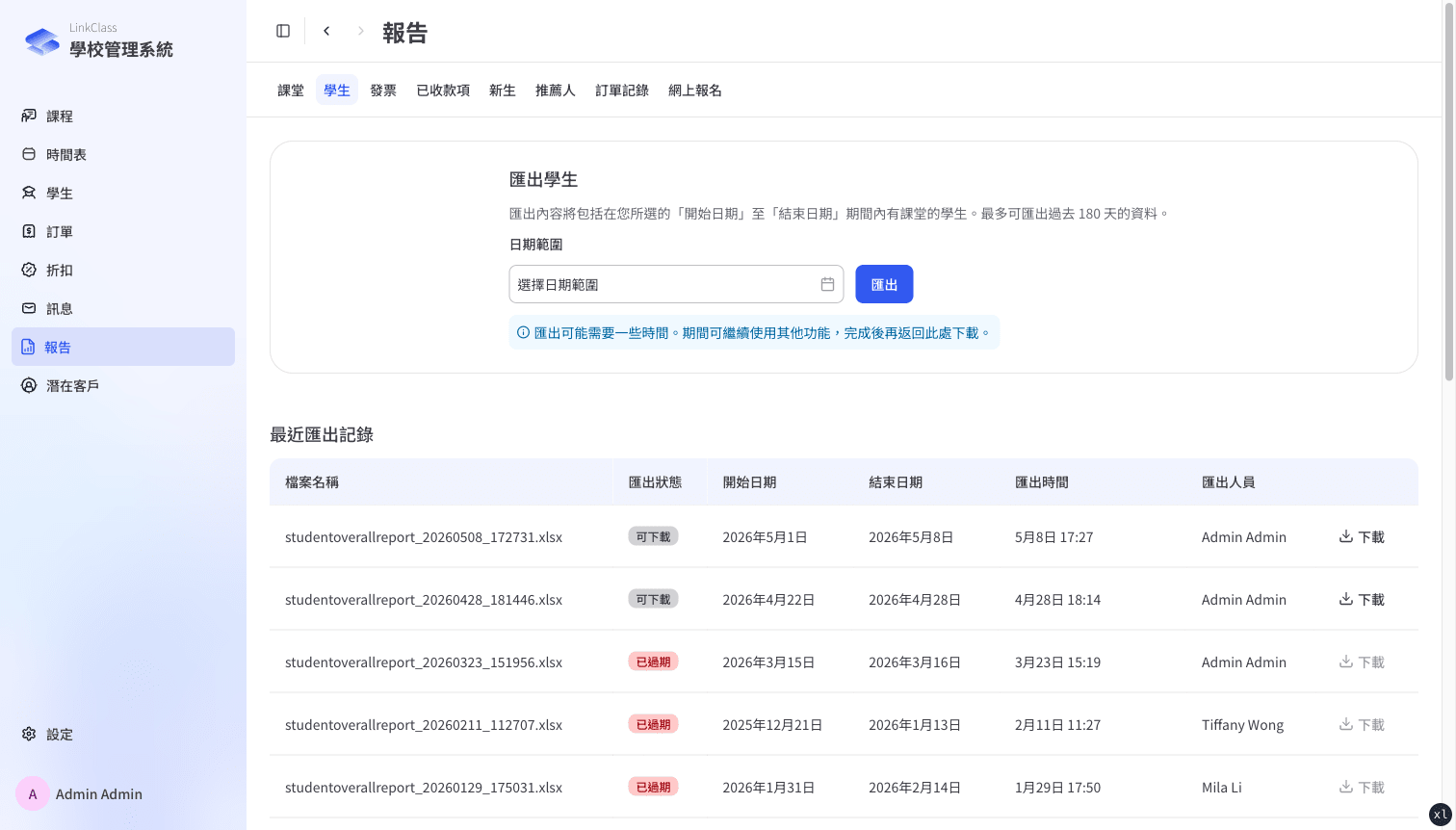Open 時間表 in the sidebar
Screen dimensions: 1456x830
(x=123, y=154)
